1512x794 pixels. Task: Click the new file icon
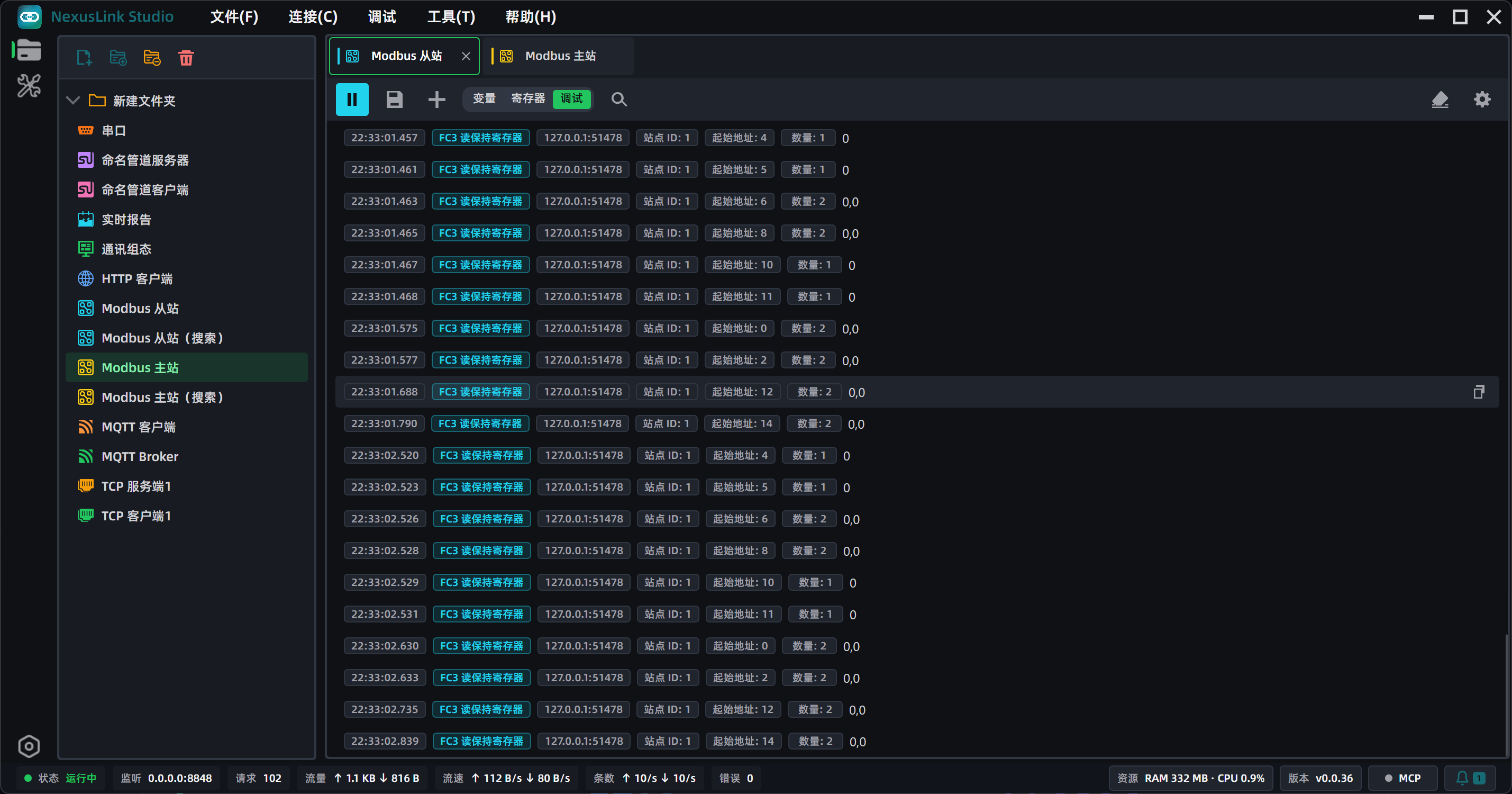pyautogui.click(x=85, y=58)
